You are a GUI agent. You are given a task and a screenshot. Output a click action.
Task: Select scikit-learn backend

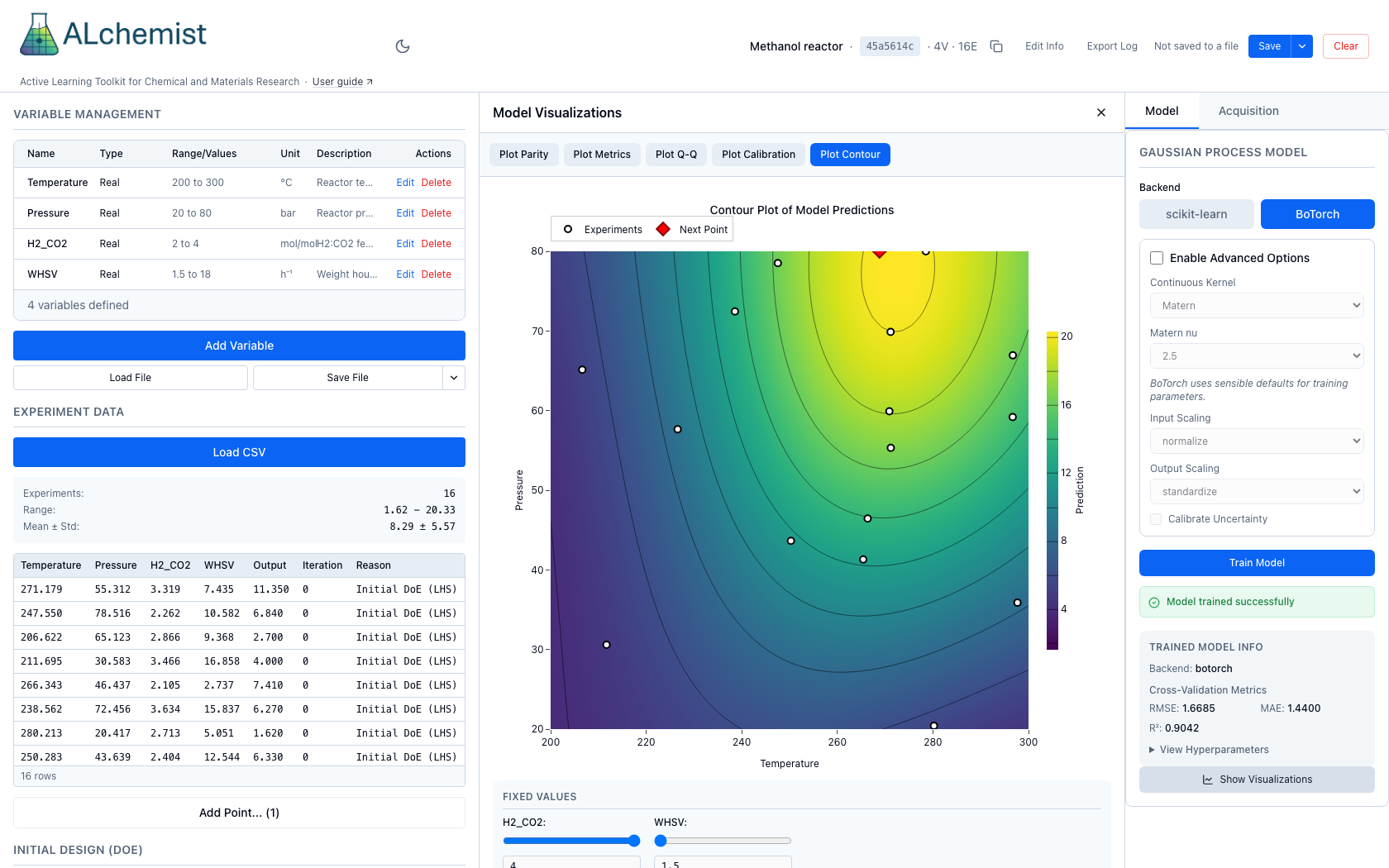coord(1196,214)
